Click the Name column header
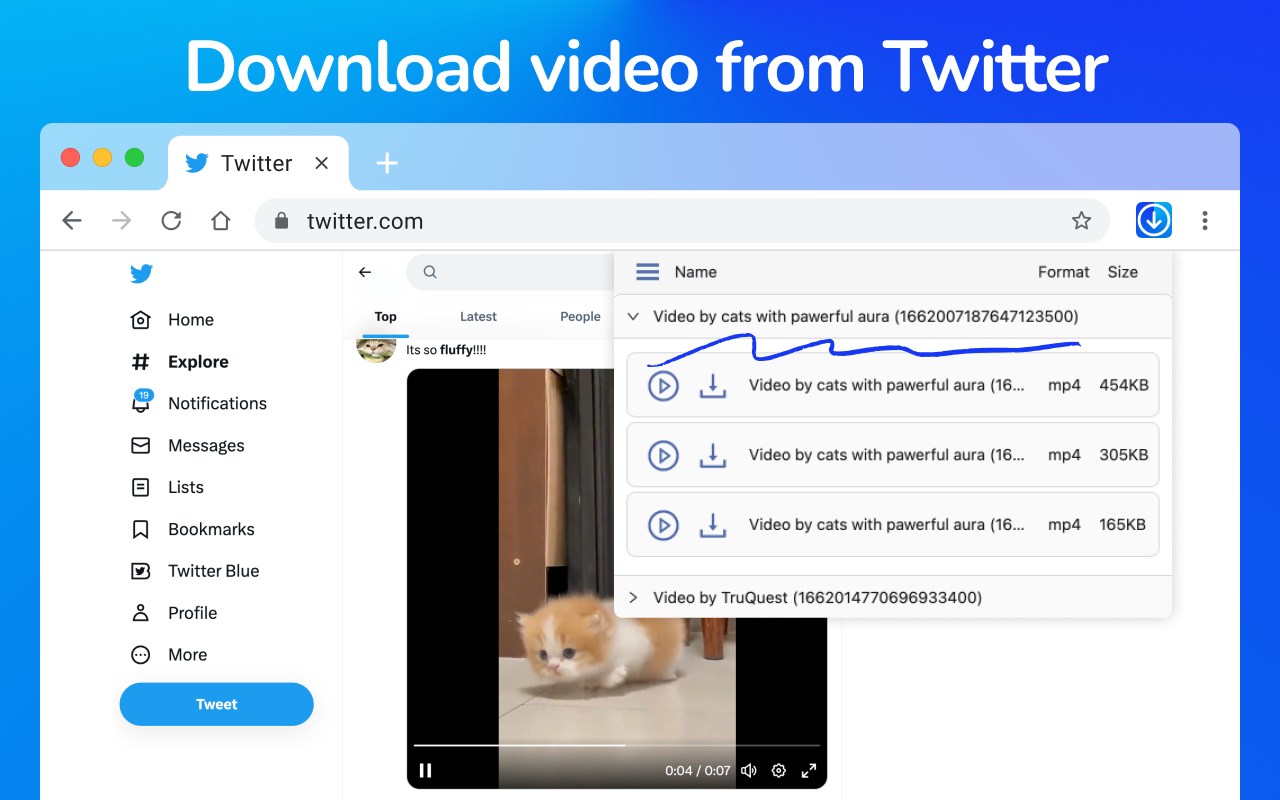Image resolution: width=1280 pixels, height=800 pixels. [695, 272]
